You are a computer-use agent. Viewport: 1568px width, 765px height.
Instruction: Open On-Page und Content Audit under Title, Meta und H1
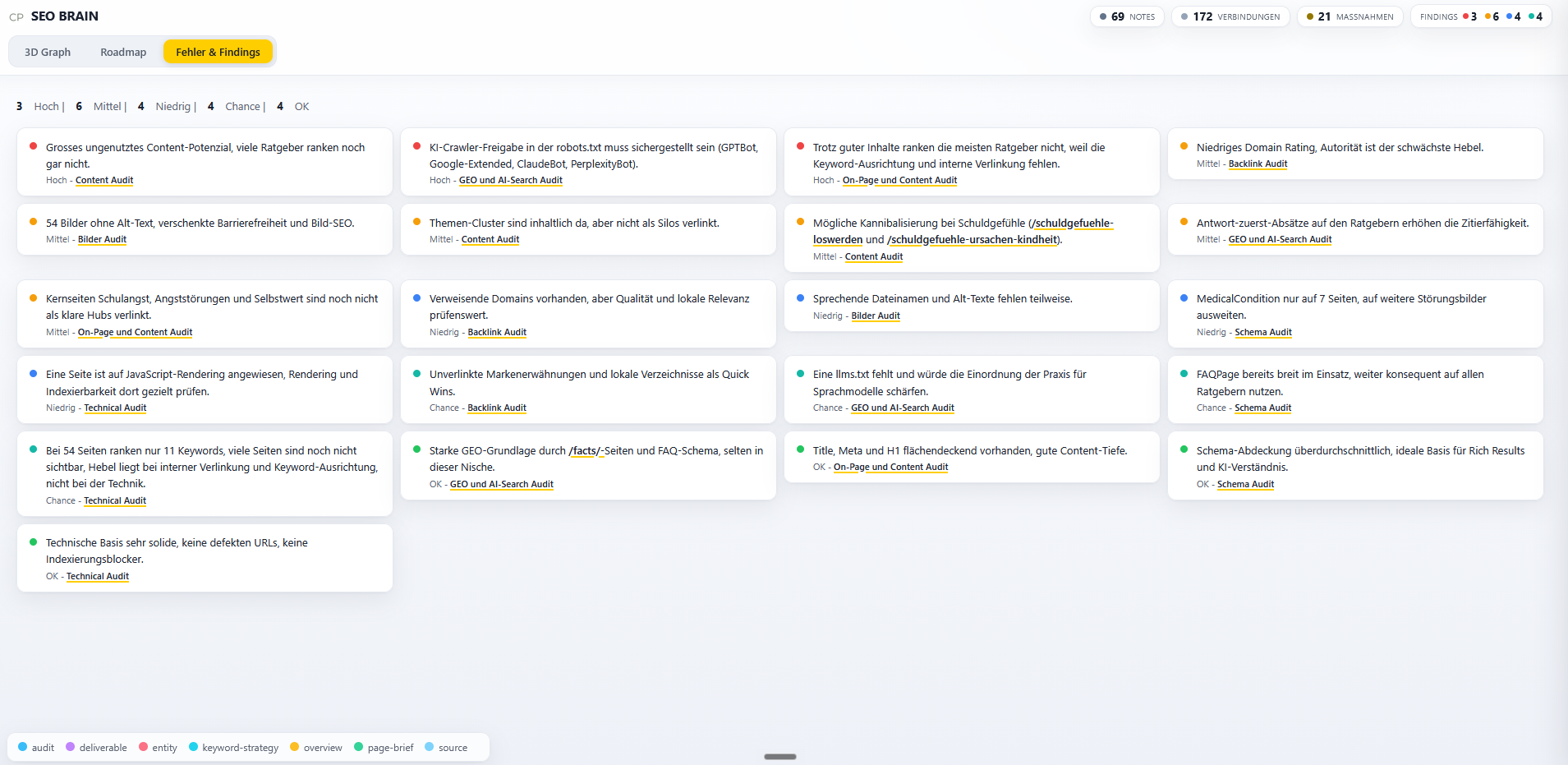[x=890, y=468]
